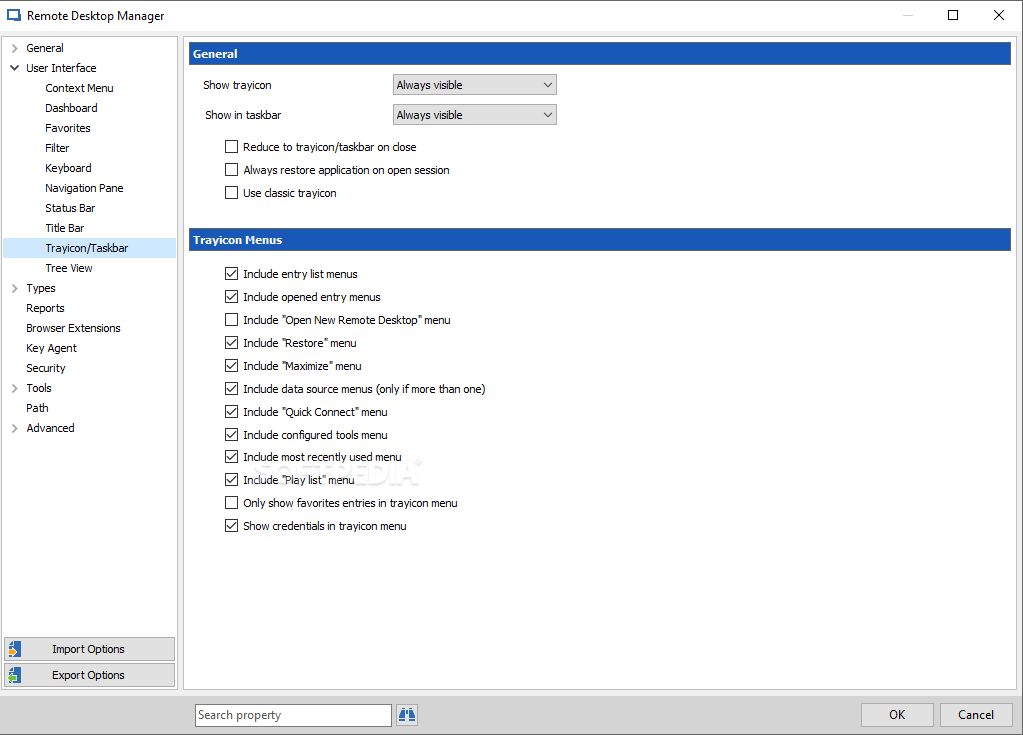Select the Tools tree label
This screenshot has height=735, width=1023.
(x=38, y=388)
